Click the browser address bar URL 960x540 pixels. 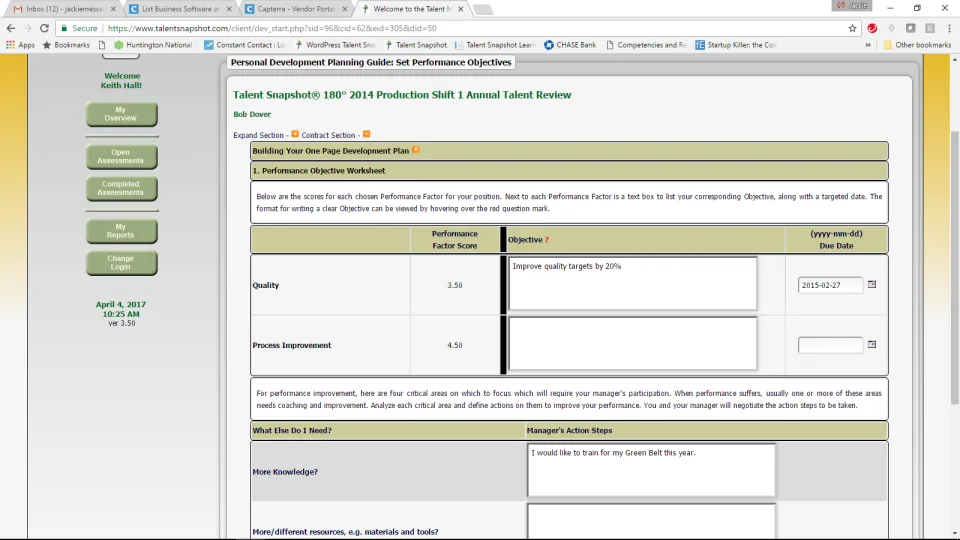(272, 28)
